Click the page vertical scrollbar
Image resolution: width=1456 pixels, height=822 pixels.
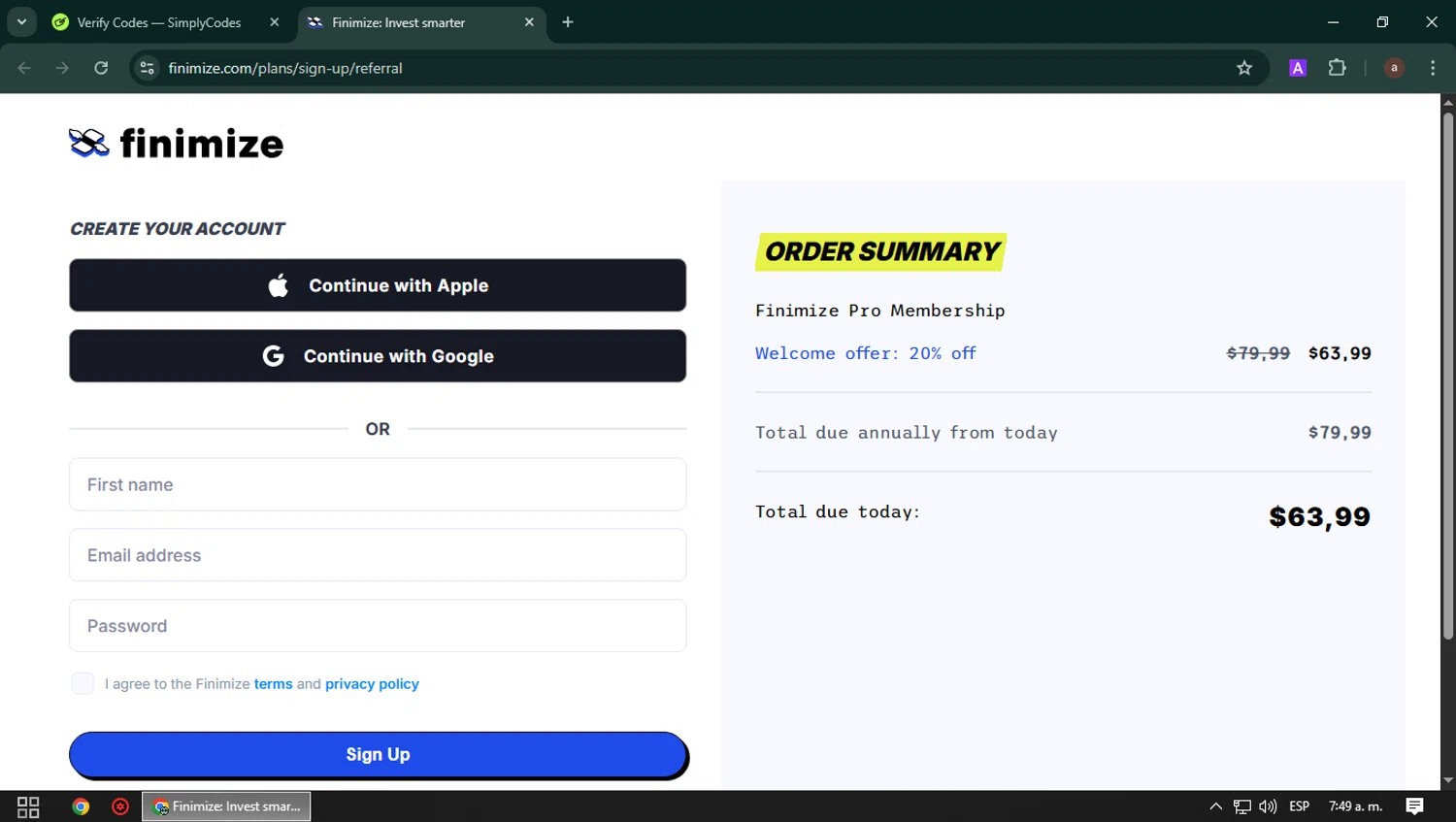(1448, 377)
